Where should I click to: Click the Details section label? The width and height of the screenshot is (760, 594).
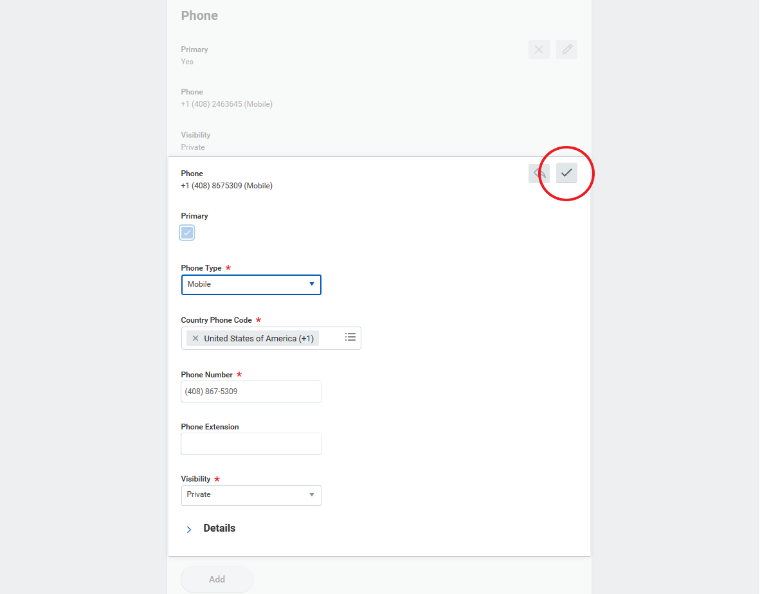(x=219, y=528)
